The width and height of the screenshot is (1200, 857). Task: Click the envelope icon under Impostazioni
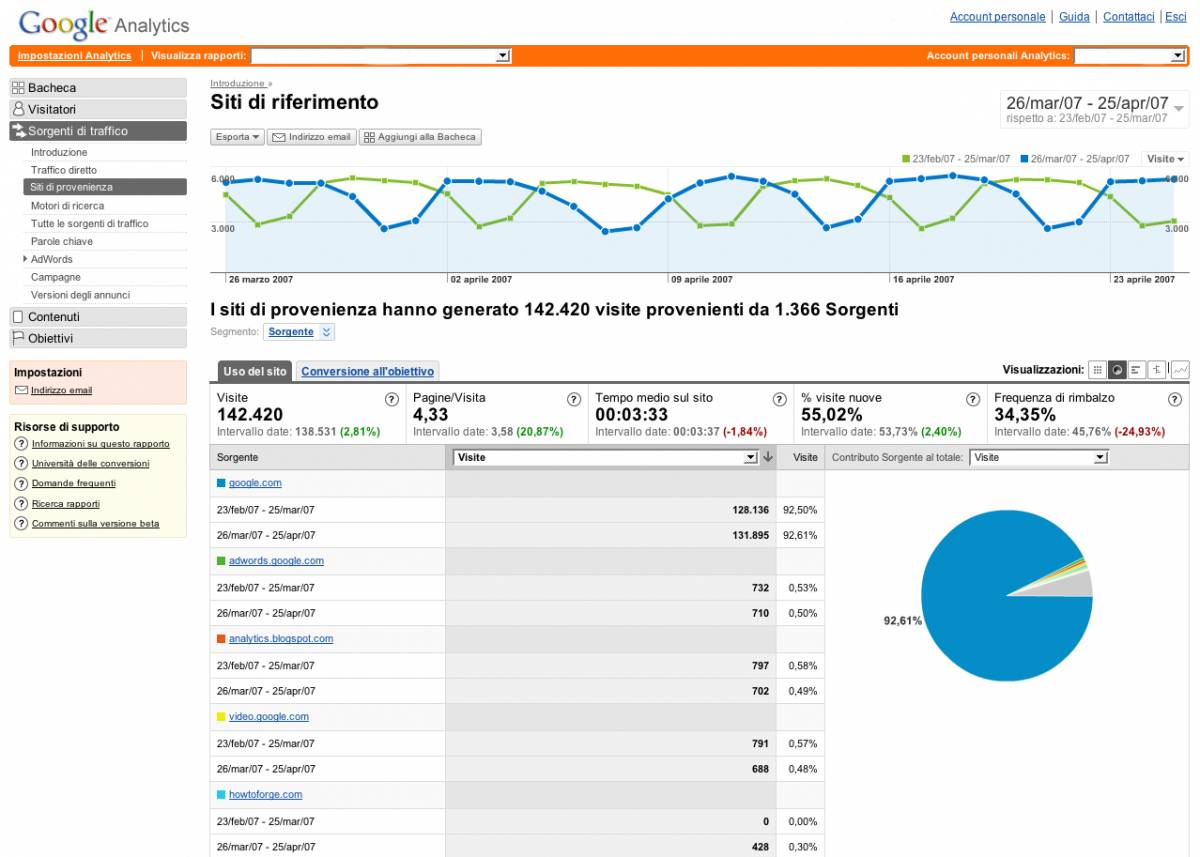[x=21, y=390]
